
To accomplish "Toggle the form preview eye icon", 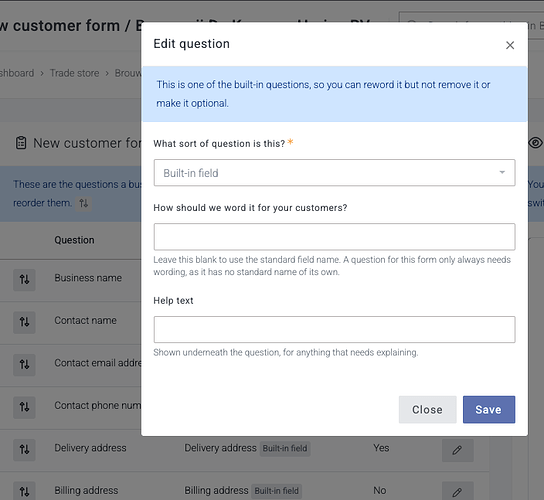I will tap(535, 143).
